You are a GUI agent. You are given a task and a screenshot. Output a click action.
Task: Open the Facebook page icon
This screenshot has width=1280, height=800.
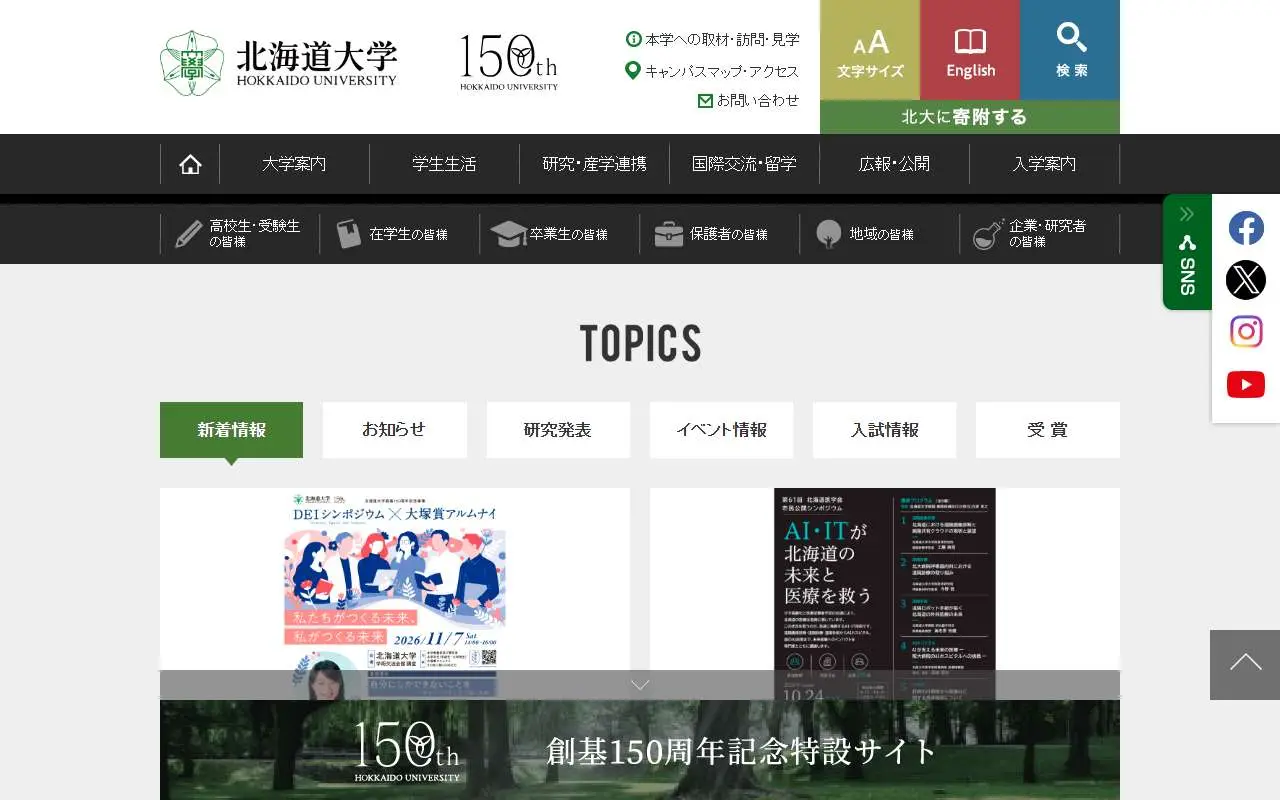pos(1246,229)
